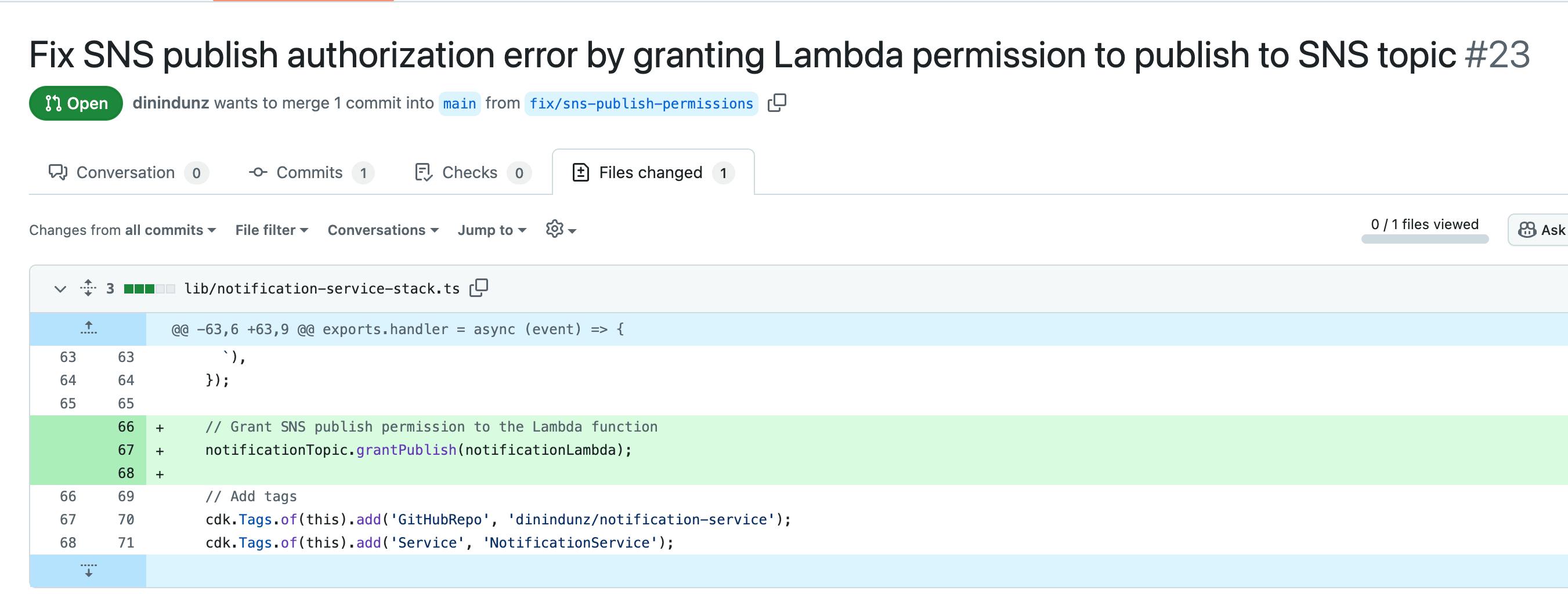Expand hidden lines above line 63

(x=88, y=329)
